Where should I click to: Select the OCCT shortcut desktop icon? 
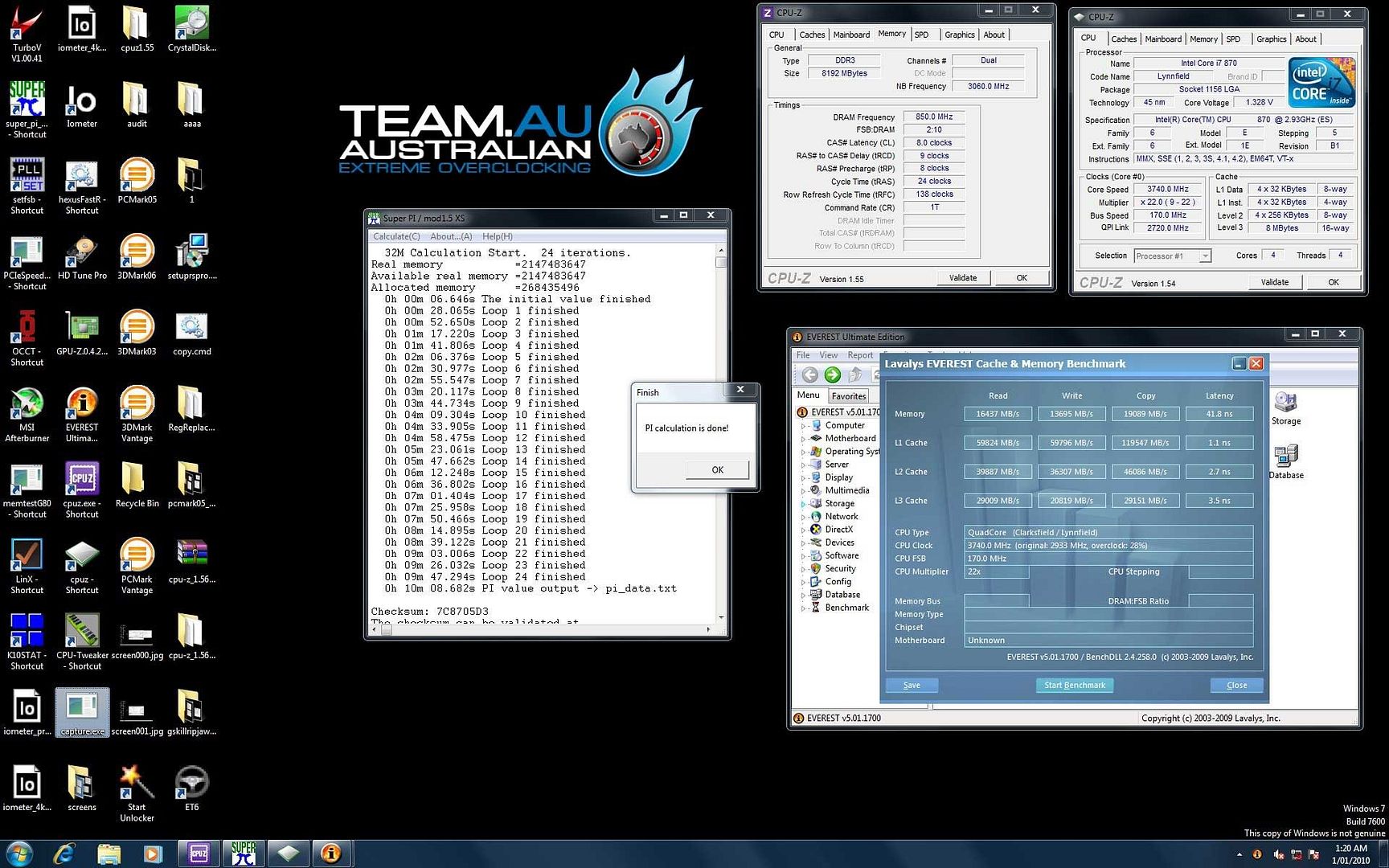pyautogui.click(x=27, y=338)
